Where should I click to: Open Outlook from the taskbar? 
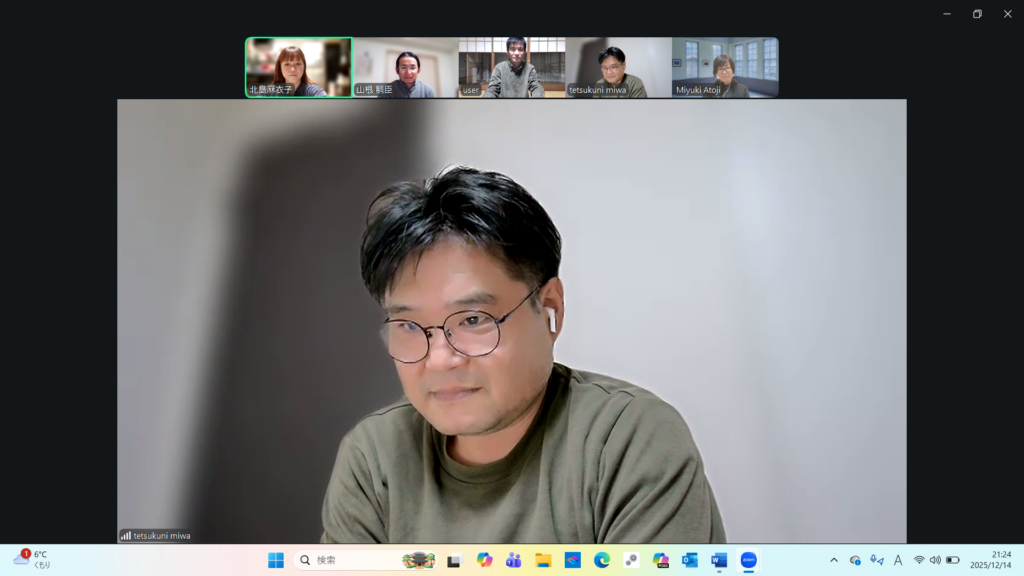(x=690, y=560)
